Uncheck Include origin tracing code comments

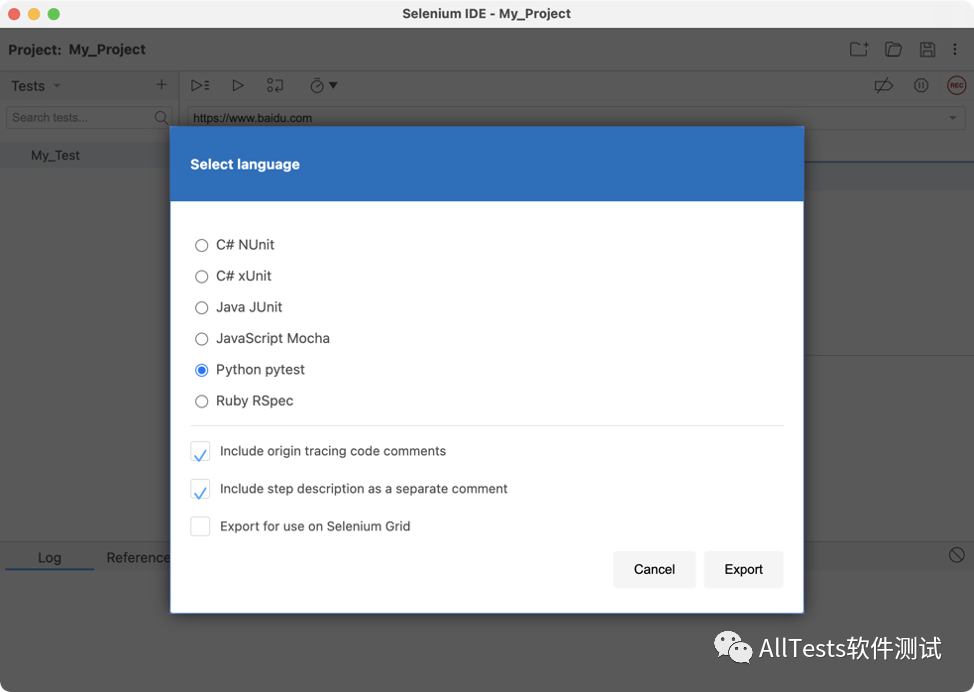click(x=200, y=452)
